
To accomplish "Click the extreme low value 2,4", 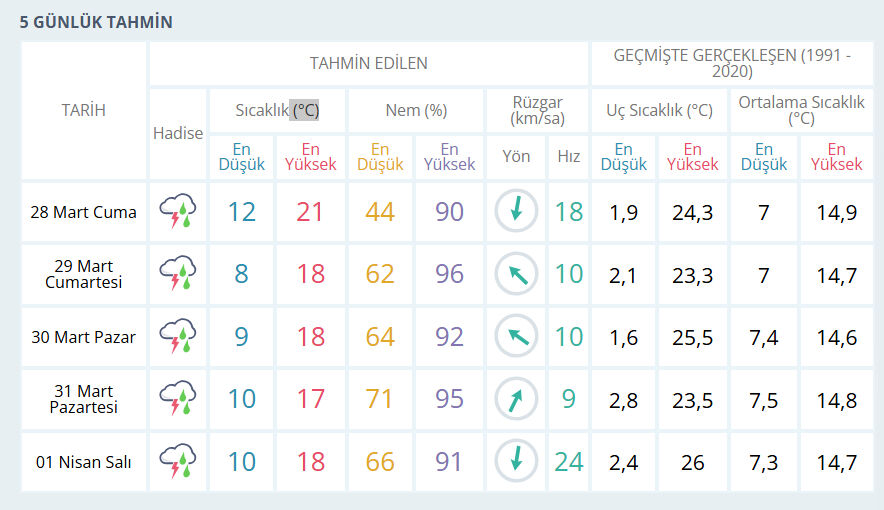I will click(623, 463).
